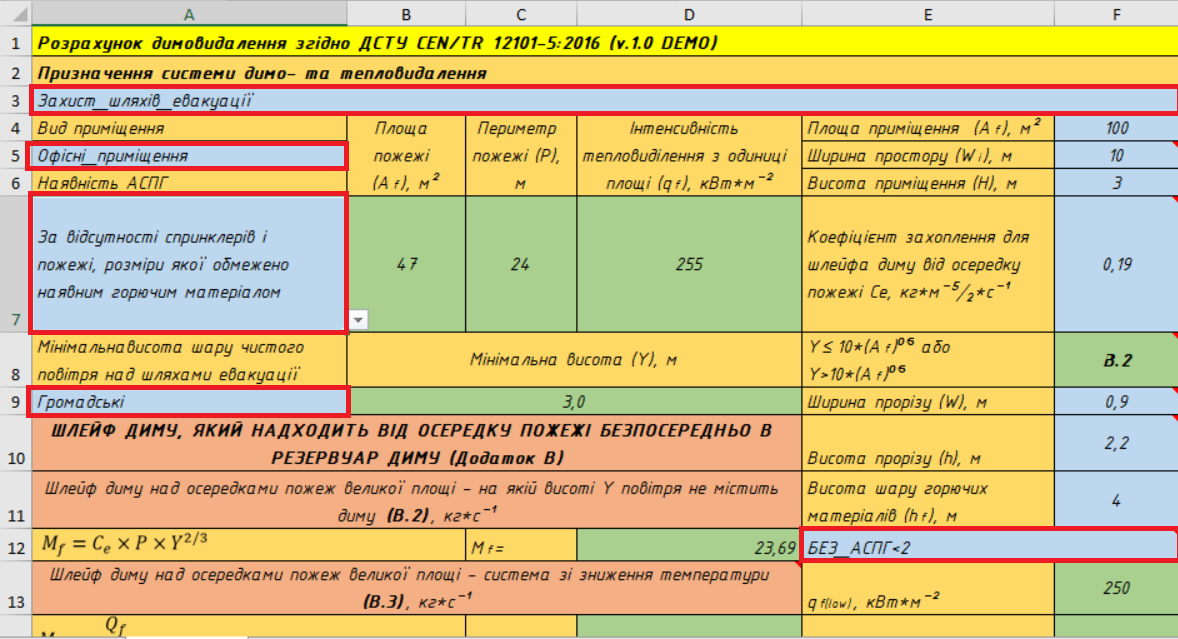Click the space width value 10

coord(1116,156)
